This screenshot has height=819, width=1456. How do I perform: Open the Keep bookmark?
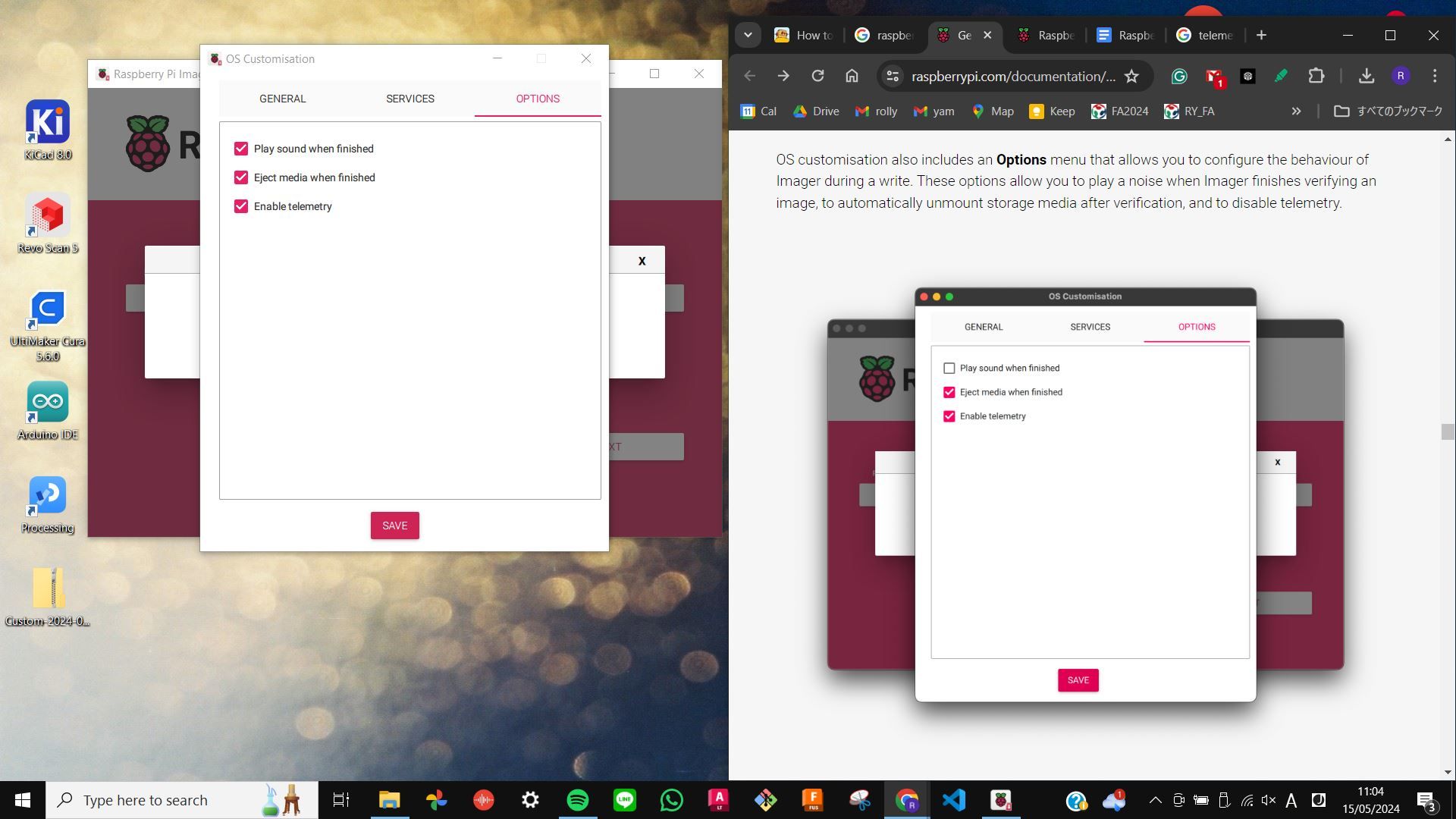[1052, 111]
